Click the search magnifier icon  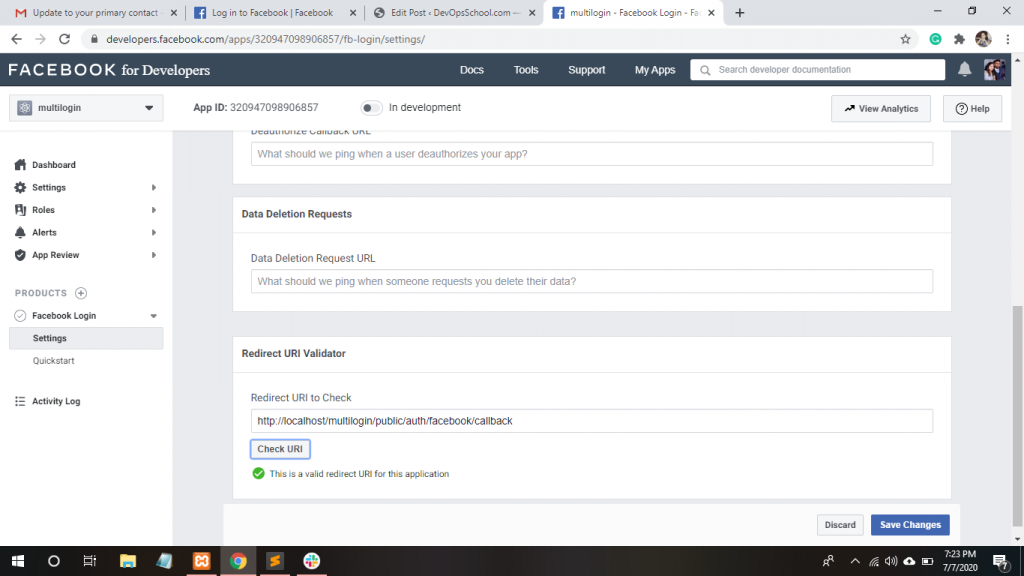pyautogui.click(x=705, y=70)
